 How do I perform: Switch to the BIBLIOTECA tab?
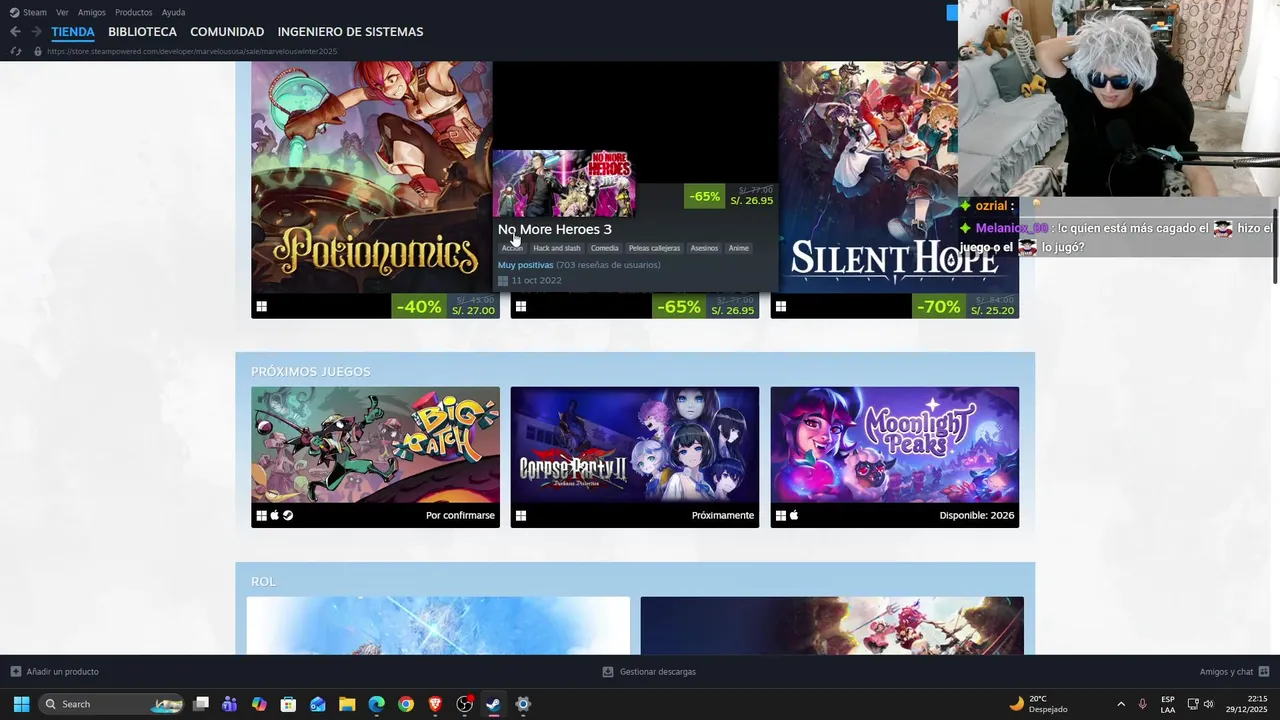pos(142,32)
